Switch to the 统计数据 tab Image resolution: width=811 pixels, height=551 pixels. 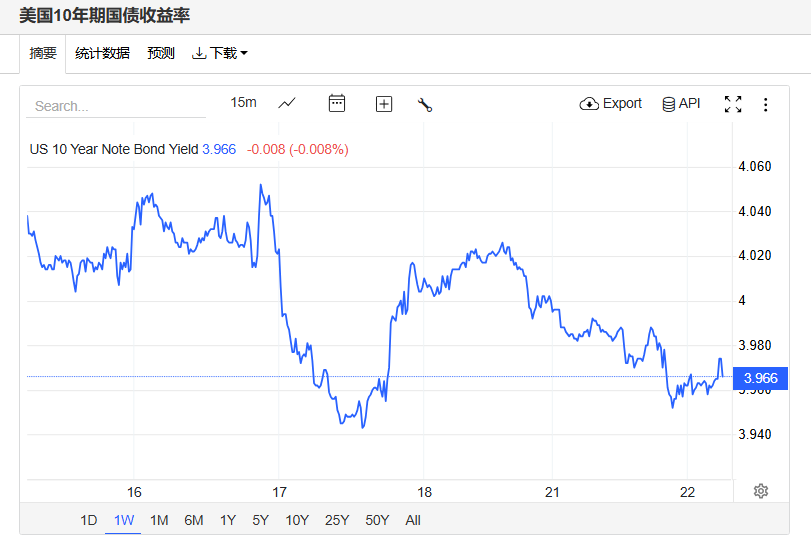click(102, 53)
